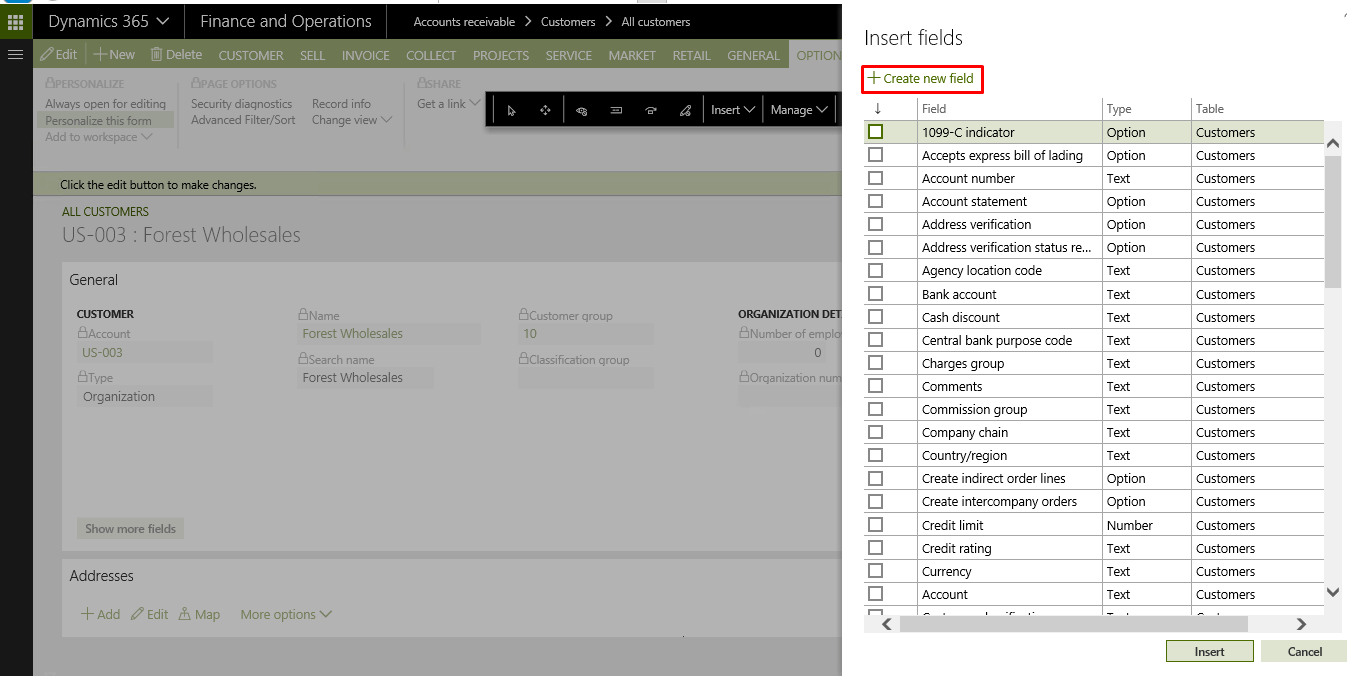Open the INVOICE tab

(366, 55)
